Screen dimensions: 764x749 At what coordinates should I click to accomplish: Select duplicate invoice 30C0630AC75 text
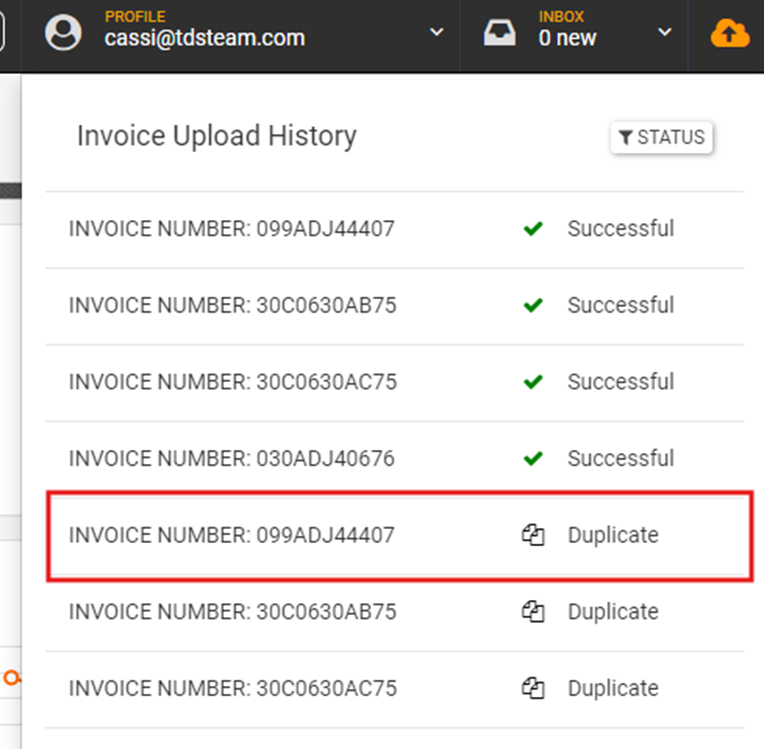coord(233,688)
